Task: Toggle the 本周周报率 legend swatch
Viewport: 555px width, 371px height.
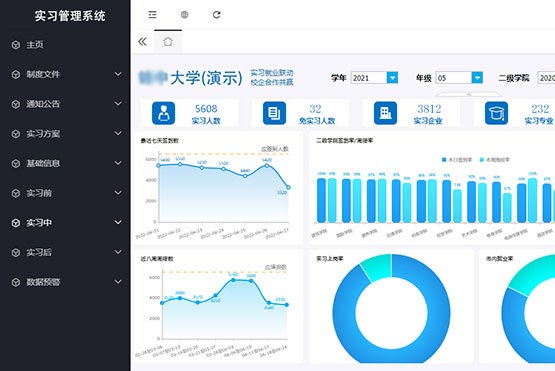Action: pos(482,160)
